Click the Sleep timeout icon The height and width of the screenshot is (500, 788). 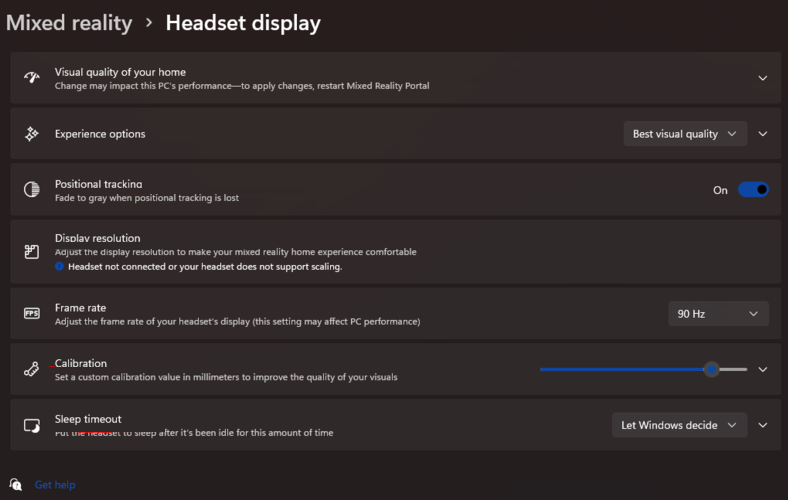pos(31,425)
